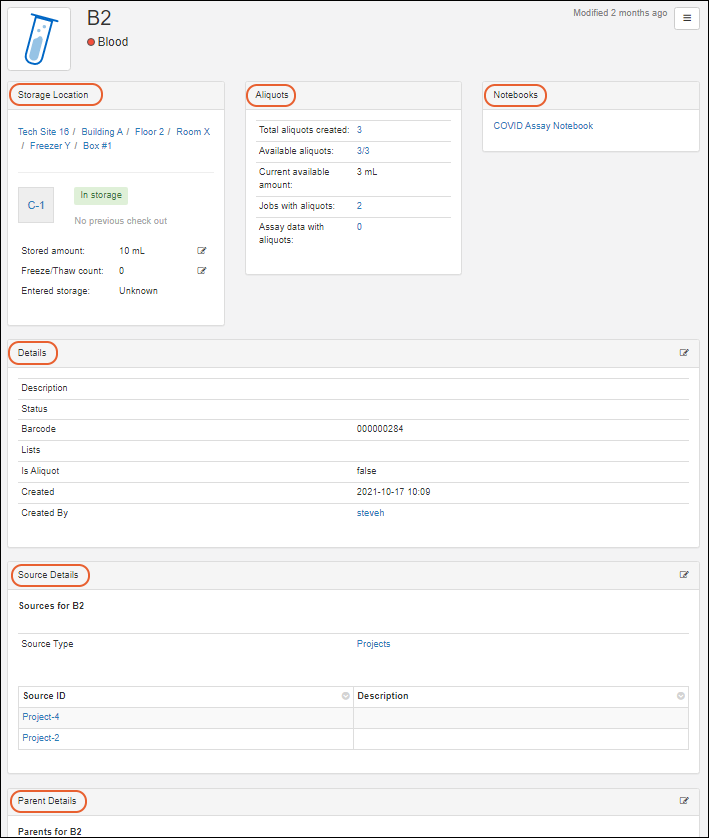Open Box #1 storage location
The width and height of the screenshot is (709, 838).
click(x=97, y=146)
